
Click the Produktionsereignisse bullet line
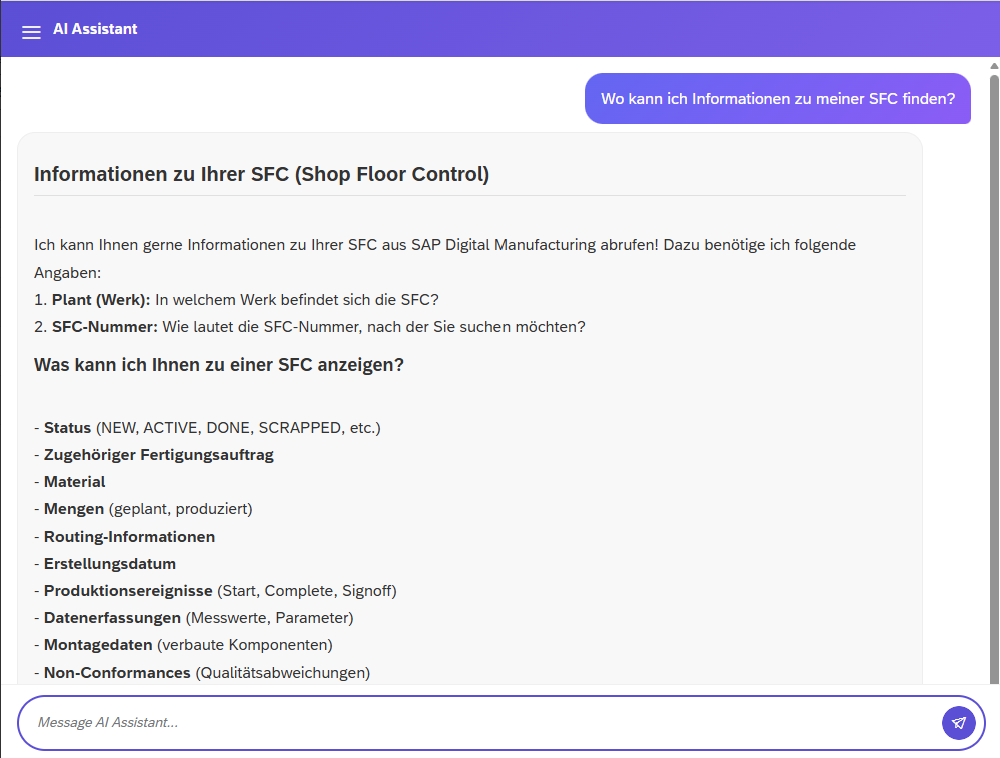(x=215, y=591)
